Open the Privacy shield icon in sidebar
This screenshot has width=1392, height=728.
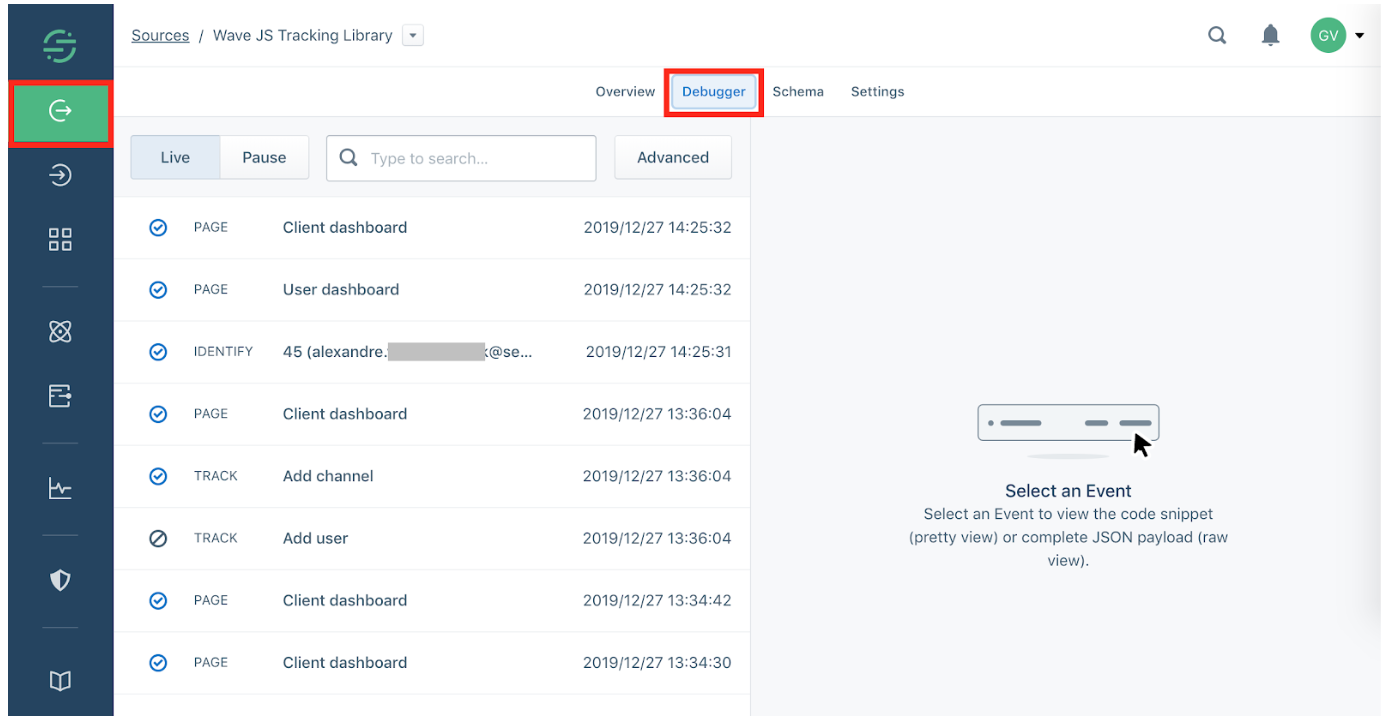click(60, 580)
